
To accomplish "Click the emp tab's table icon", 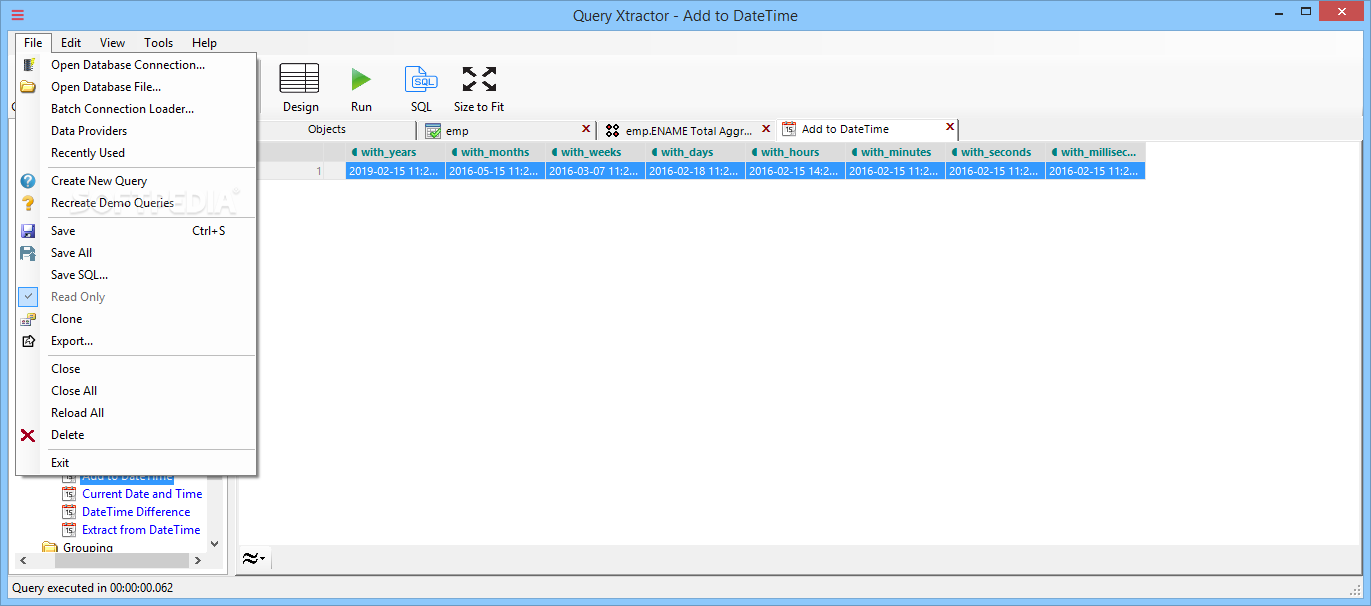I will click(433, 131).
